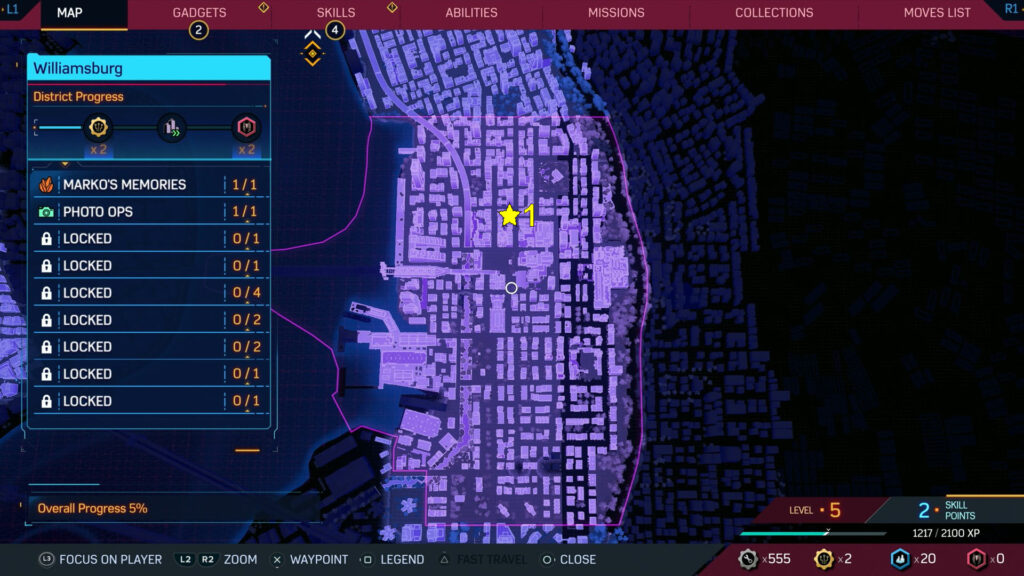
Task: Click the red hero token reward icon in District Progress
Action: [x=246, y=127]
